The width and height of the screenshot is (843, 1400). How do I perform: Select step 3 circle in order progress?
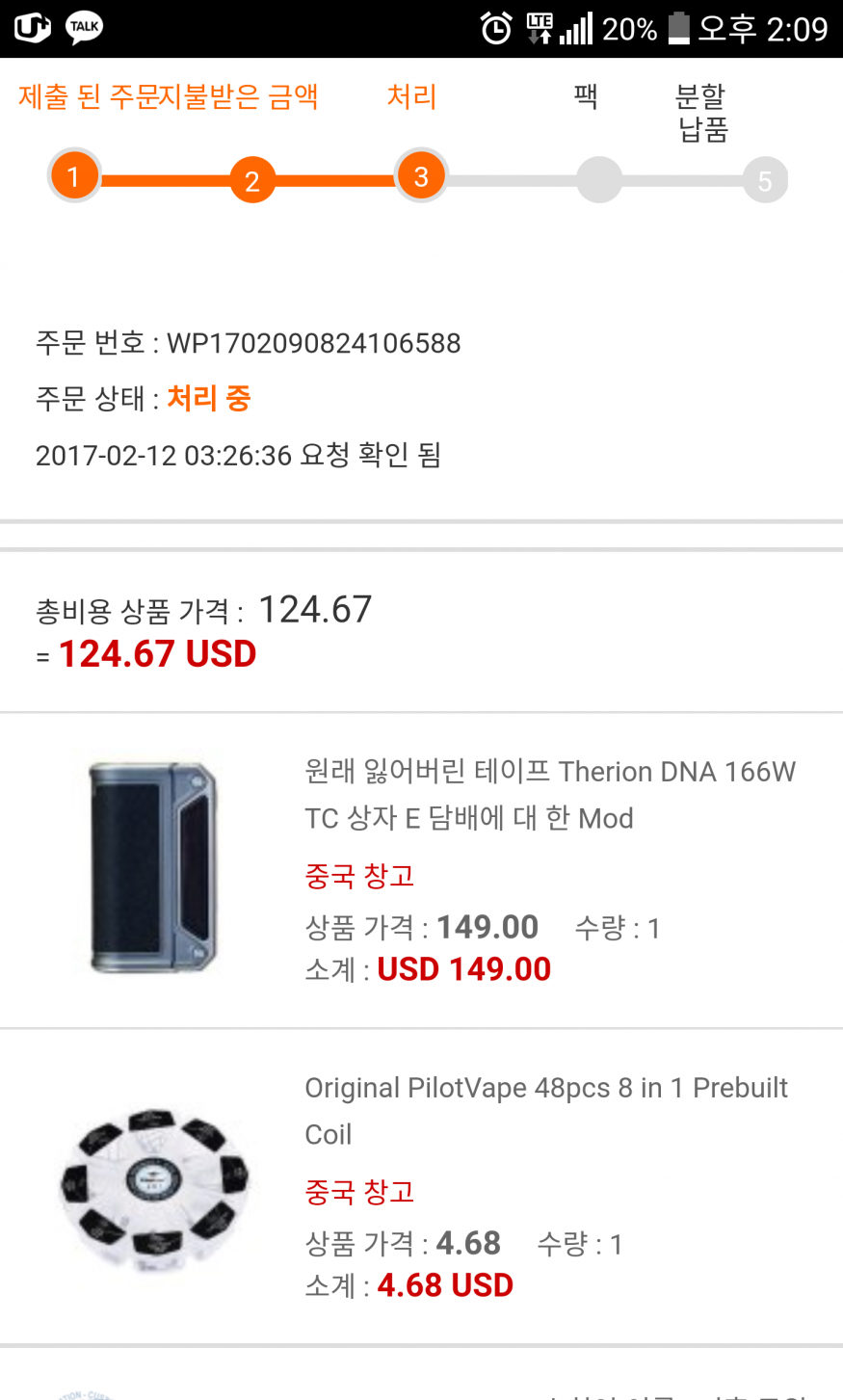421,177
